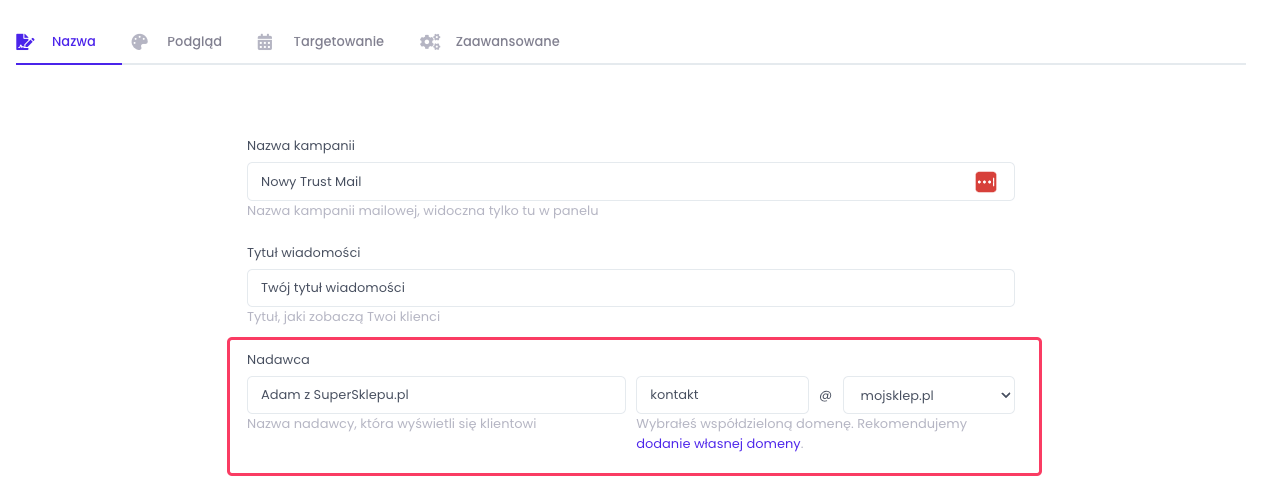The image size is (1270, 499).
Task: Click the sender name field 'Adam z SuperSklepu.pl'
Action: 436,395
